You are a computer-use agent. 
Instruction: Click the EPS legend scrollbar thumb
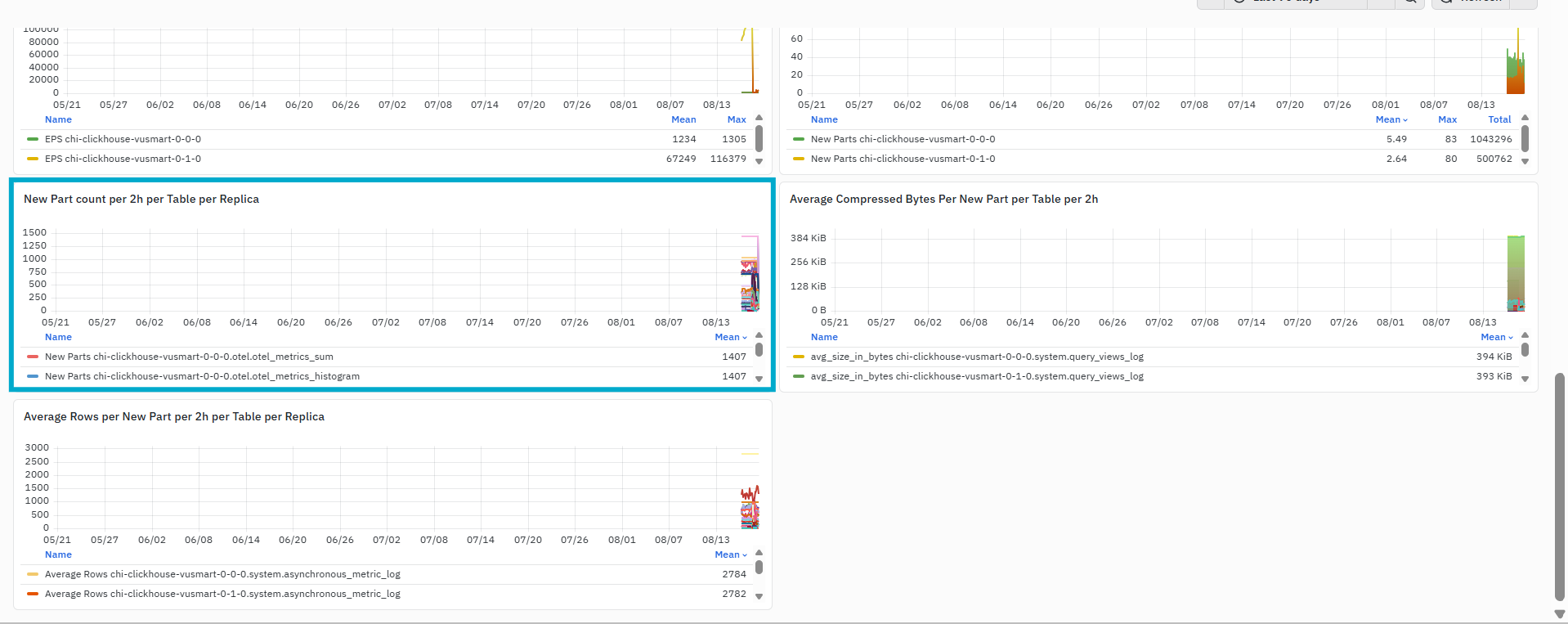(x=759, y=138)
